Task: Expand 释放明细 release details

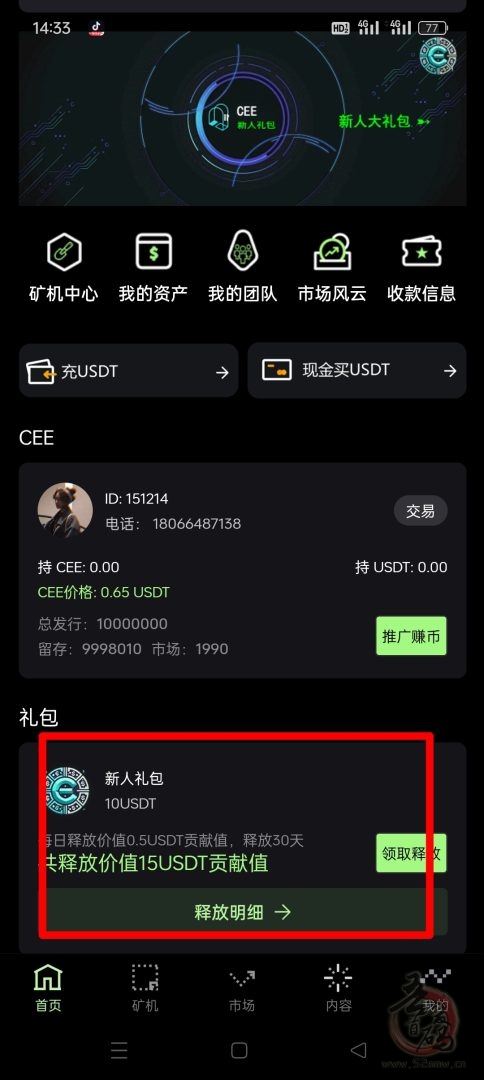Action: click(242, 912)
